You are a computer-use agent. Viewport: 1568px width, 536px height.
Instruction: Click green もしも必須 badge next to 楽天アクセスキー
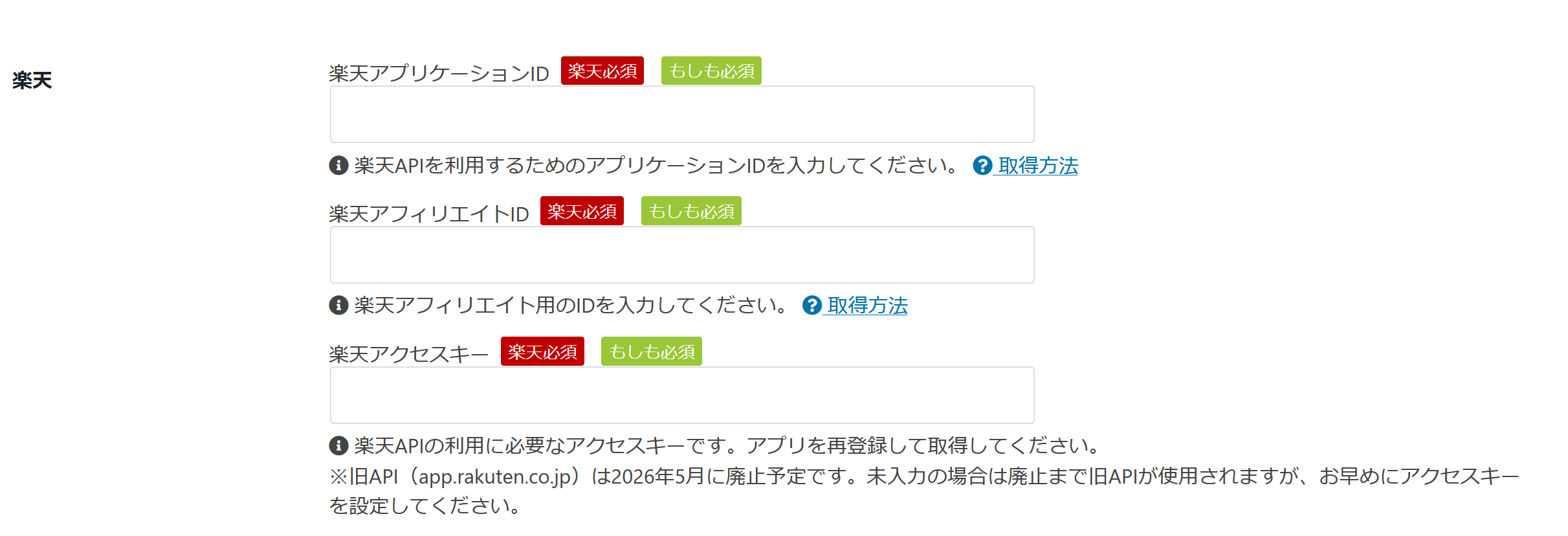point(652,352)
